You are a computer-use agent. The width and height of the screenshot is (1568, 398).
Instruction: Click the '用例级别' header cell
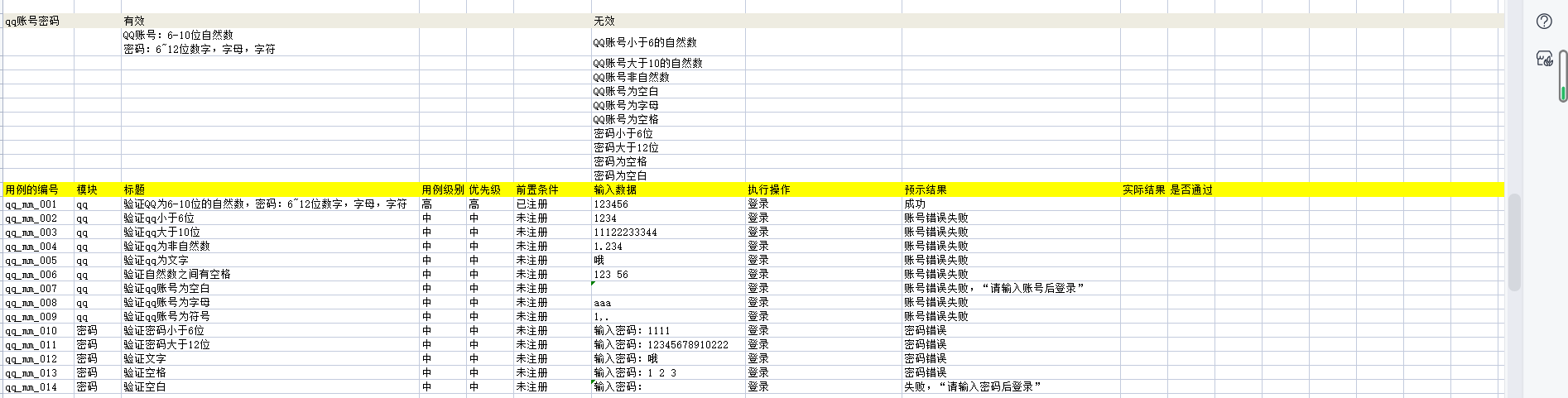click(x=442, y=189)
